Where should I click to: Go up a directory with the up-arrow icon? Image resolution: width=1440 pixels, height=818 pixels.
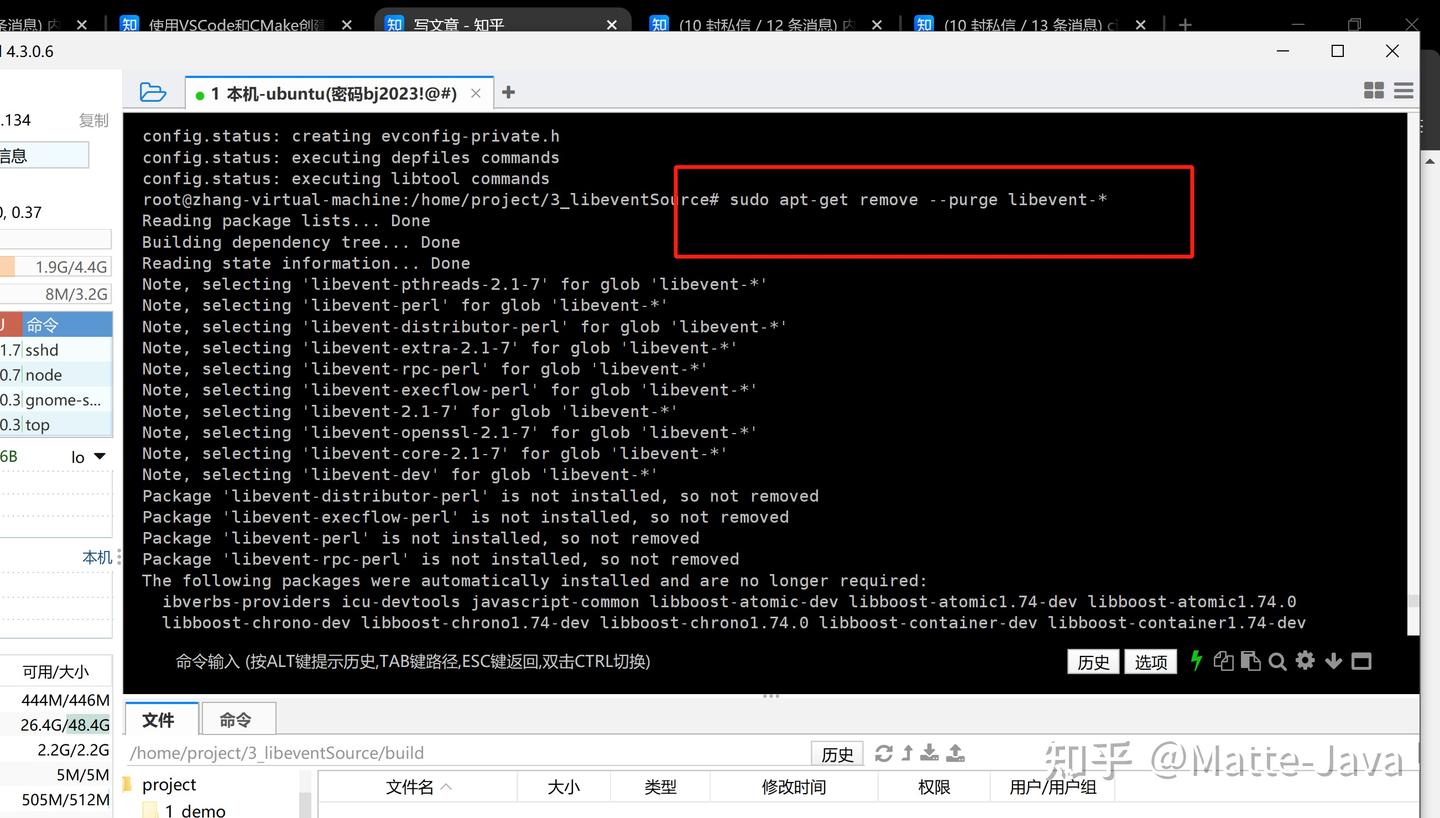click(908, 754)
